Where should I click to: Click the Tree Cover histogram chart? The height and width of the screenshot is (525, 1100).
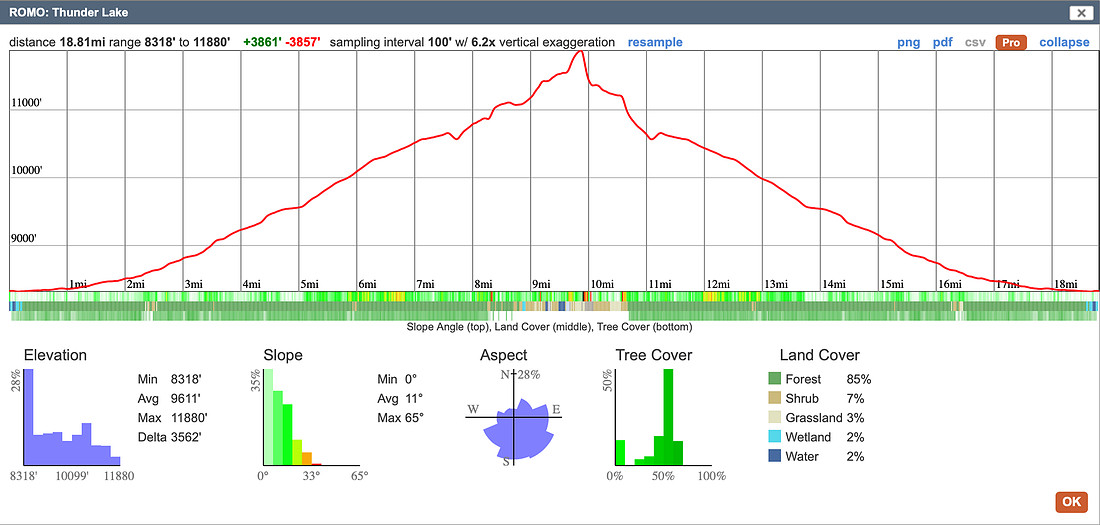[663, 417]
